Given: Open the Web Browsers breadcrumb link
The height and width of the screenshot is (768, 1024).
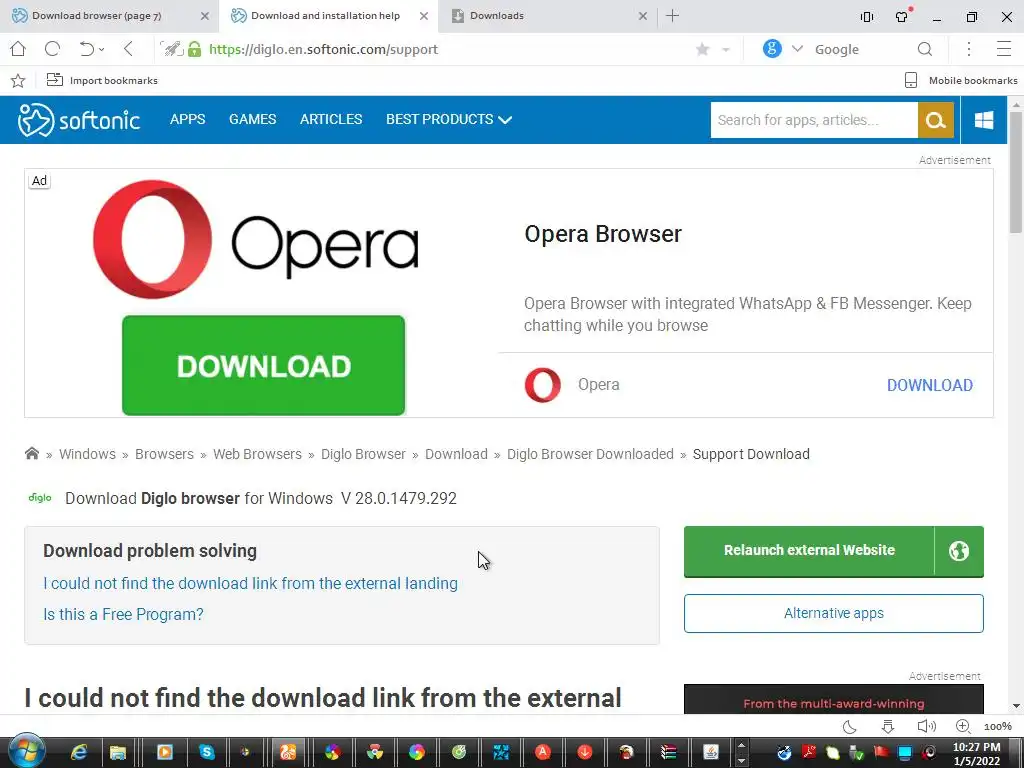Looking at the screenshot, I should (257, 454).
